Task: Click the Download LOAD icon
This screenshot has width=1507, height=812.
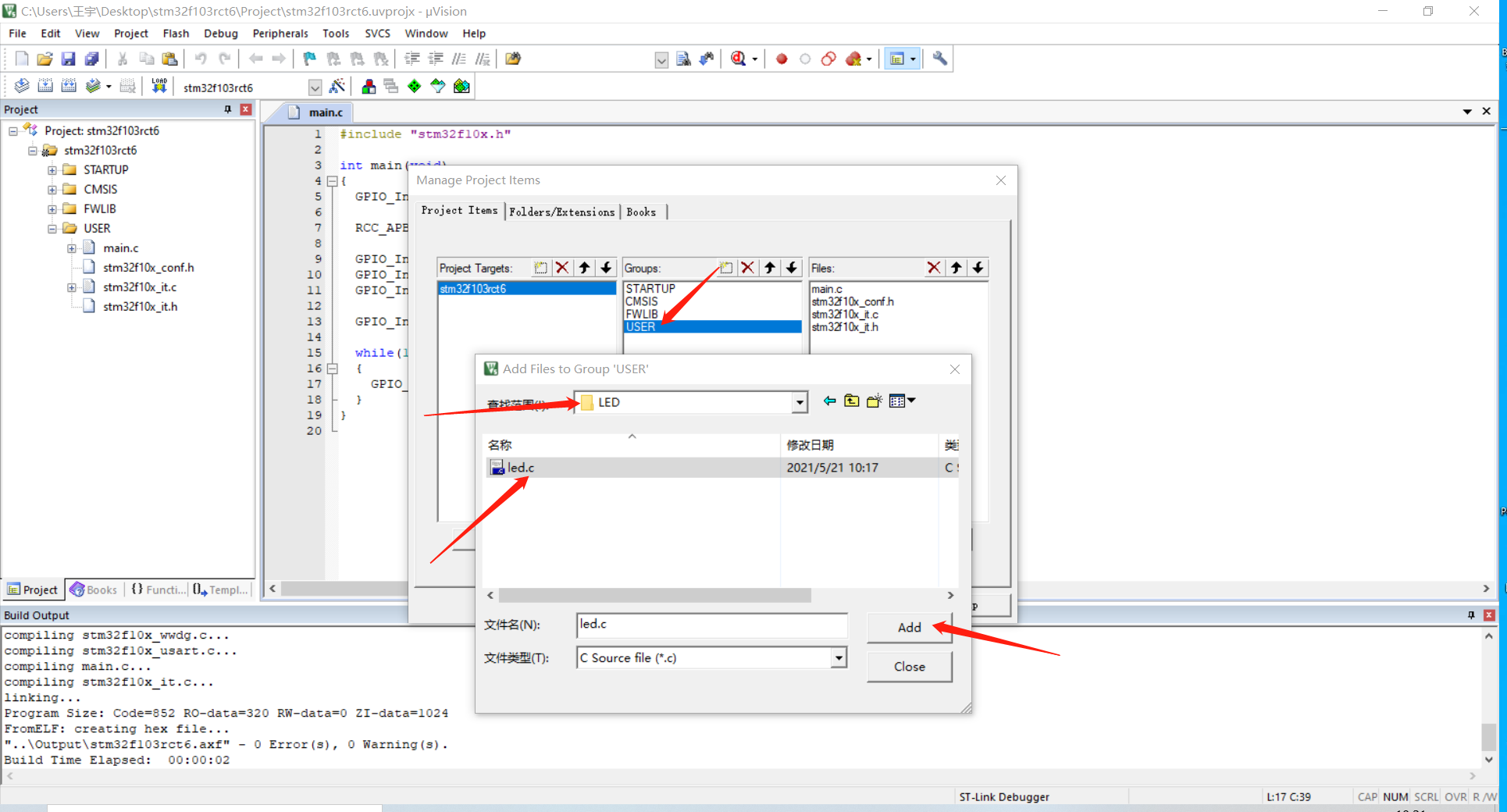Action: click(x=159, y=86)
